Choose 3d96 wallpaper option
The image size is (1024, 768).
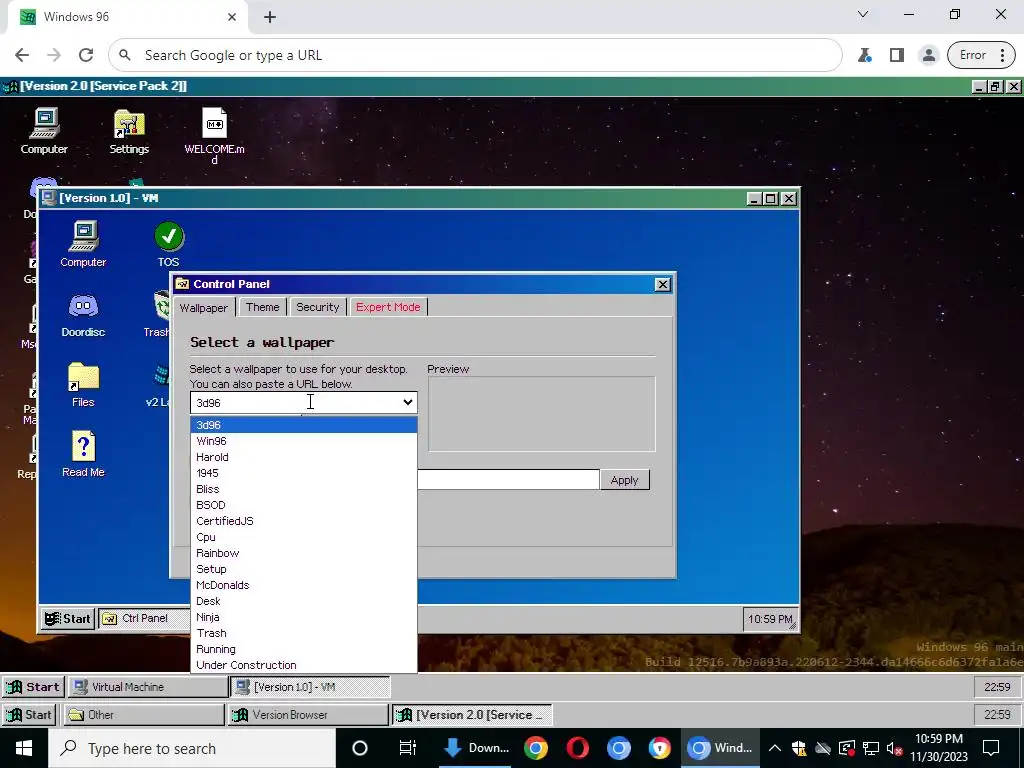pos(304,425)
